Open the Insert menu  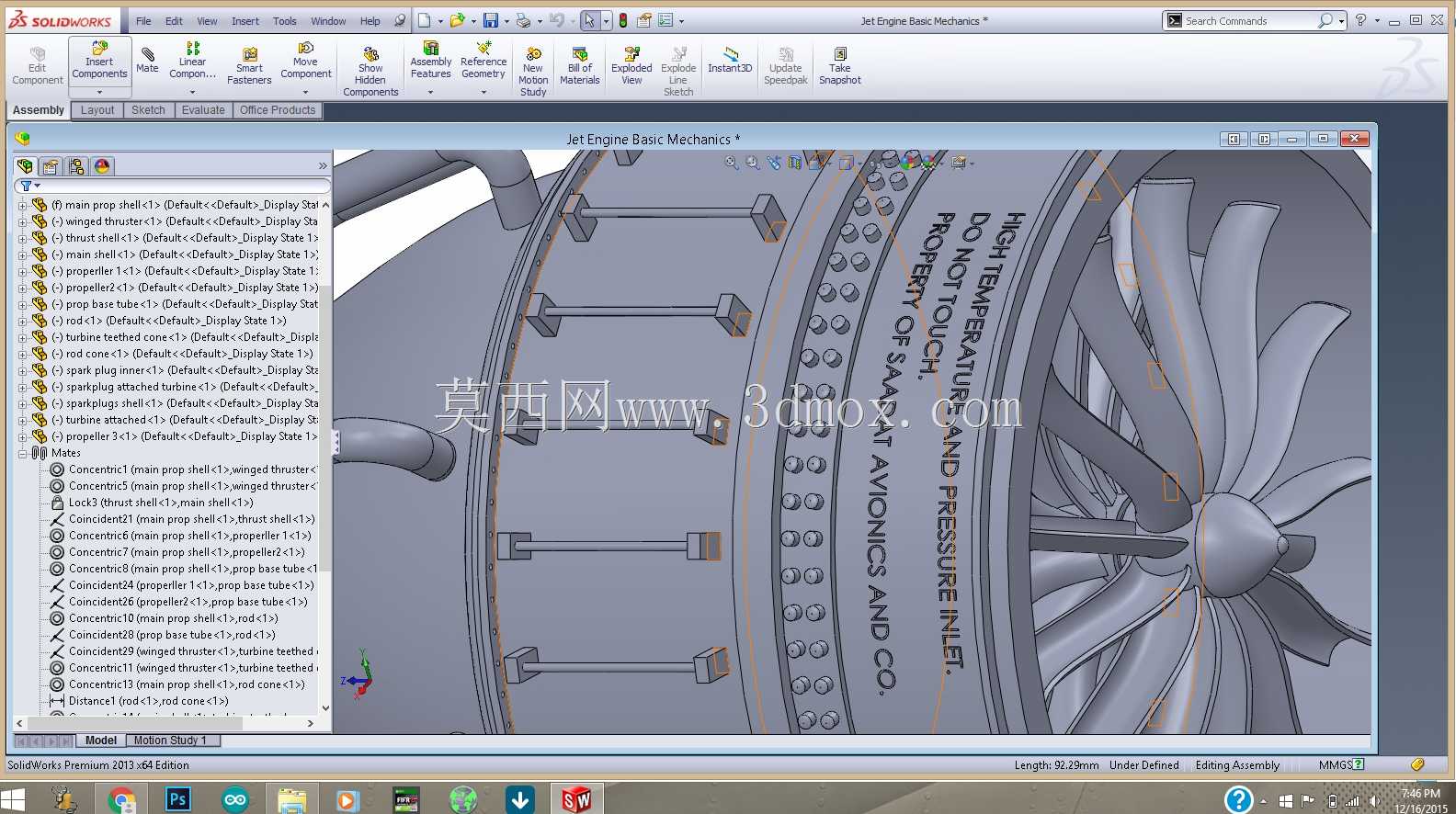click(x=245, y=21)
